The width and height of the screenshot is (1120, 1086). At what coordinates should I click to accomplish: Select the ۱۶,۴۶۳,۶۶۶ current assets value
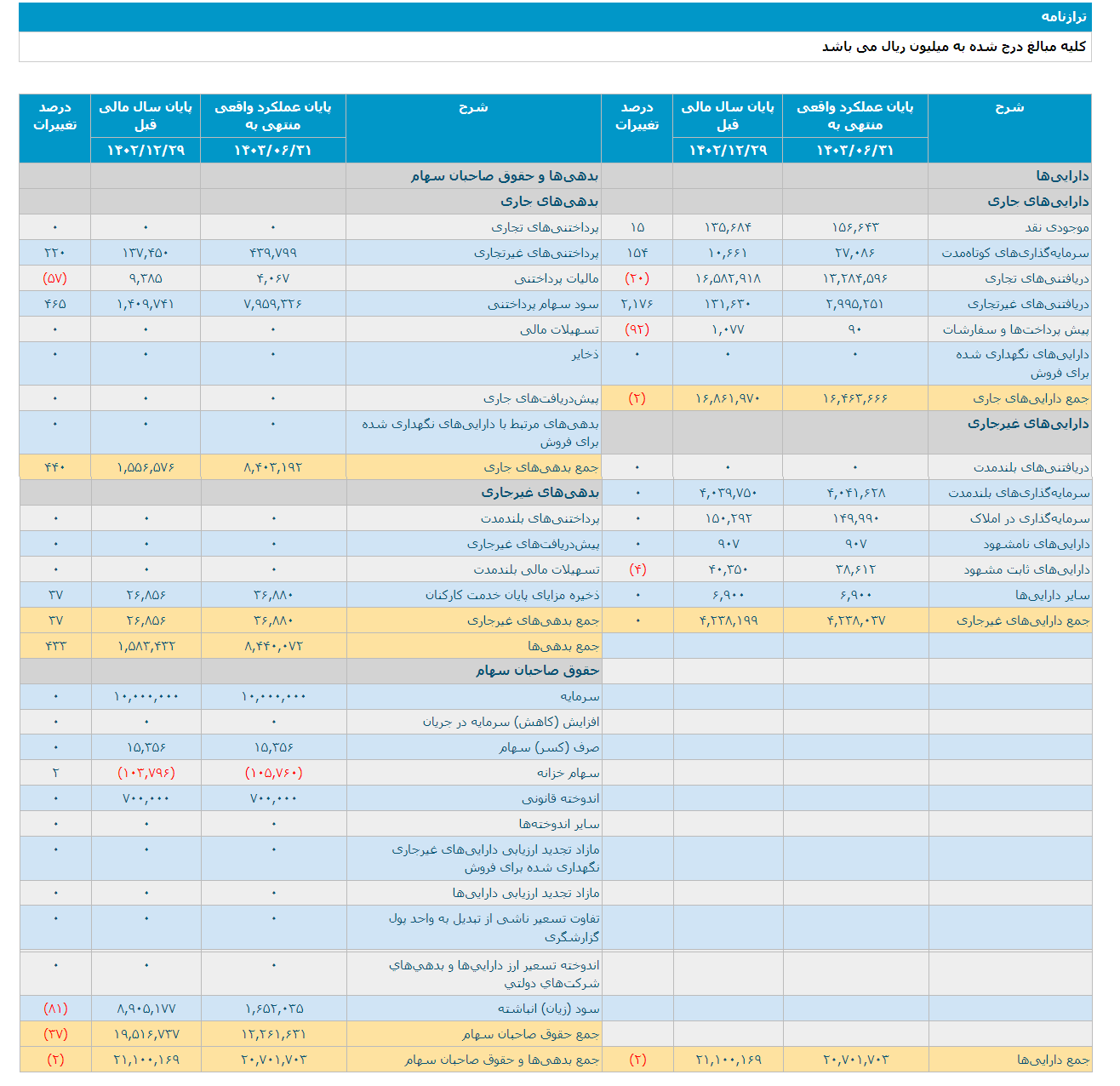pyautogui.click(x=854, y=398)
